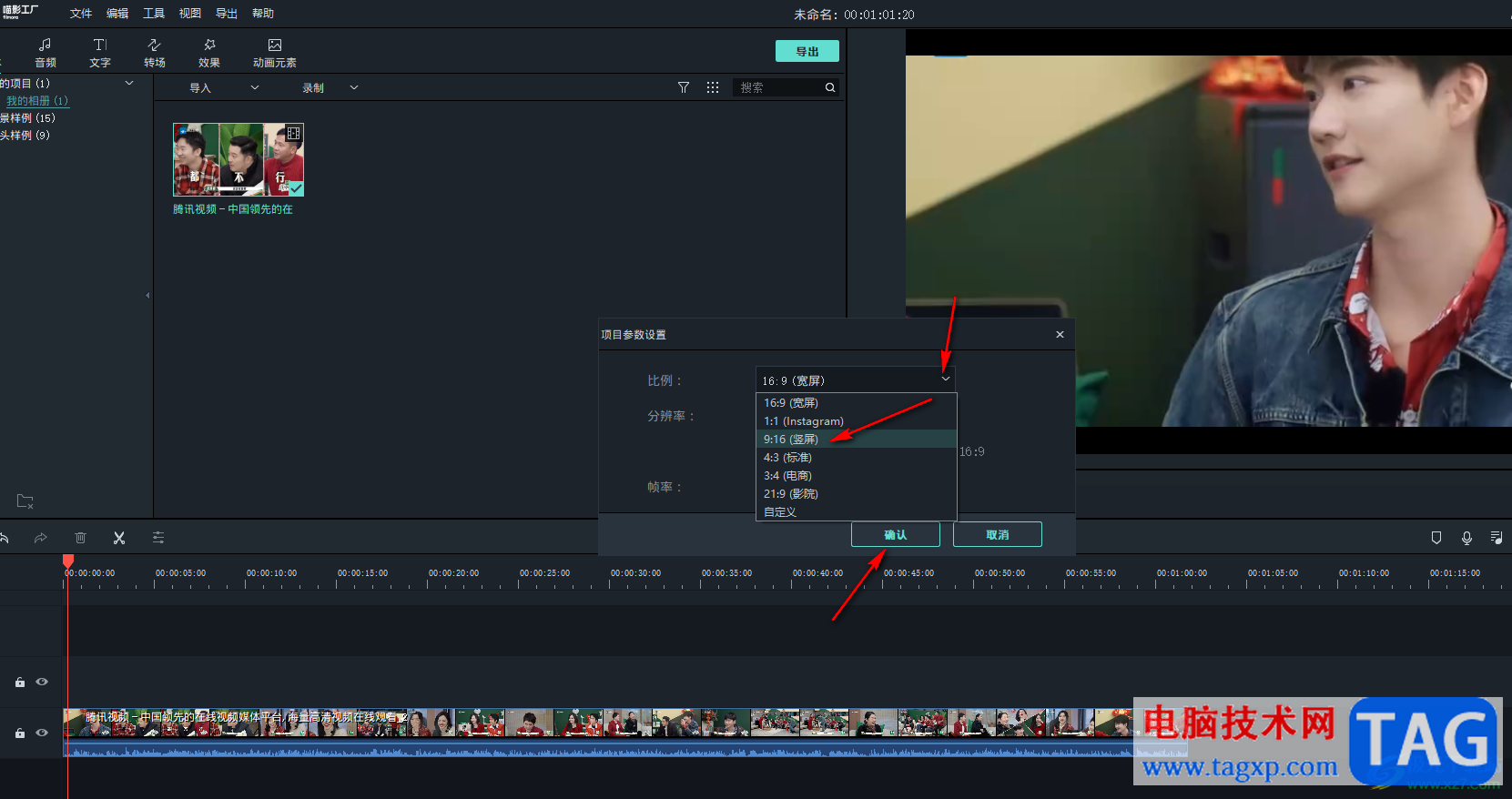Click the marker shield icon on timeline toolbar
The height and width of the screenshot is (799, 1512).
click(x=1436, y=538)
